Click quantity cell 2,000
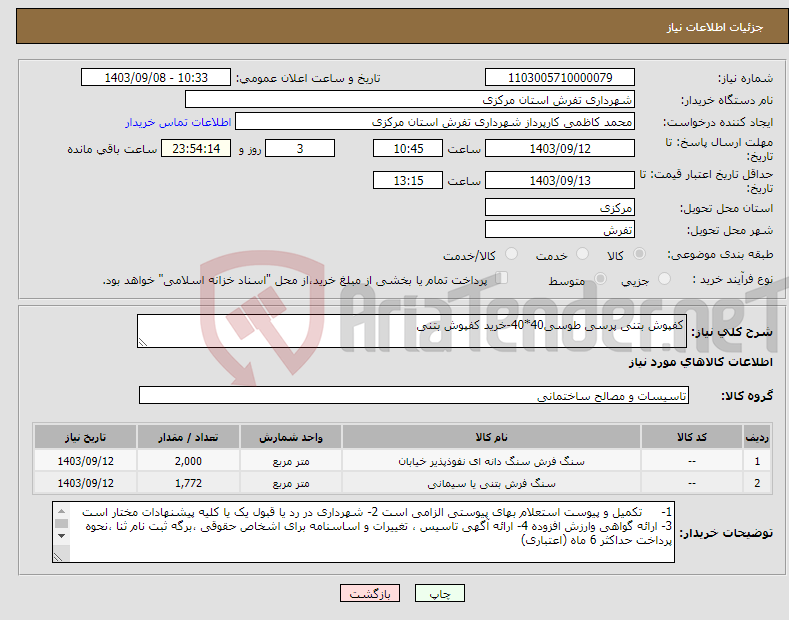This screenshot has height=620, width=789. tap(188, 461)
